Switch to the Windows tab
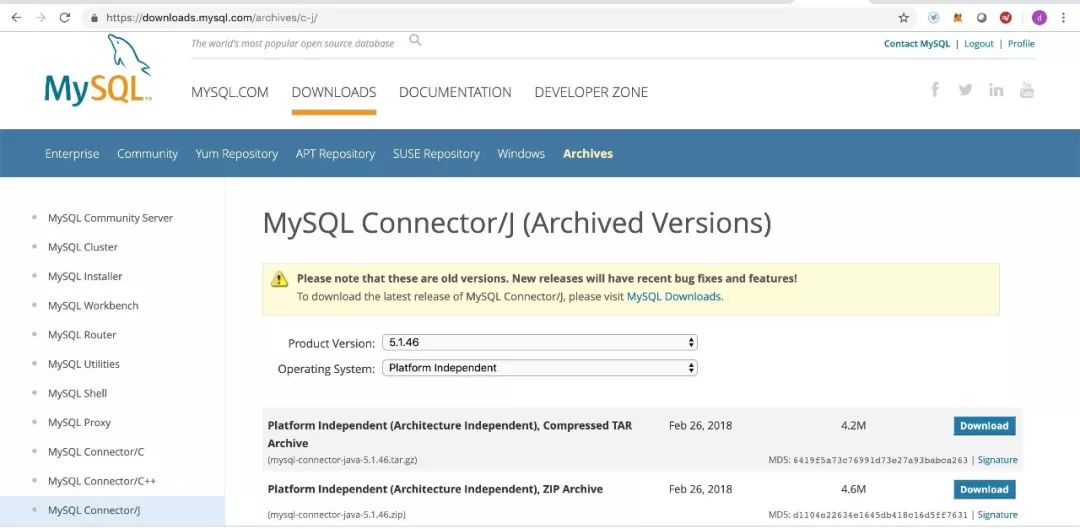This screenshot has height=529, width=1080. (x=521, y=154)
